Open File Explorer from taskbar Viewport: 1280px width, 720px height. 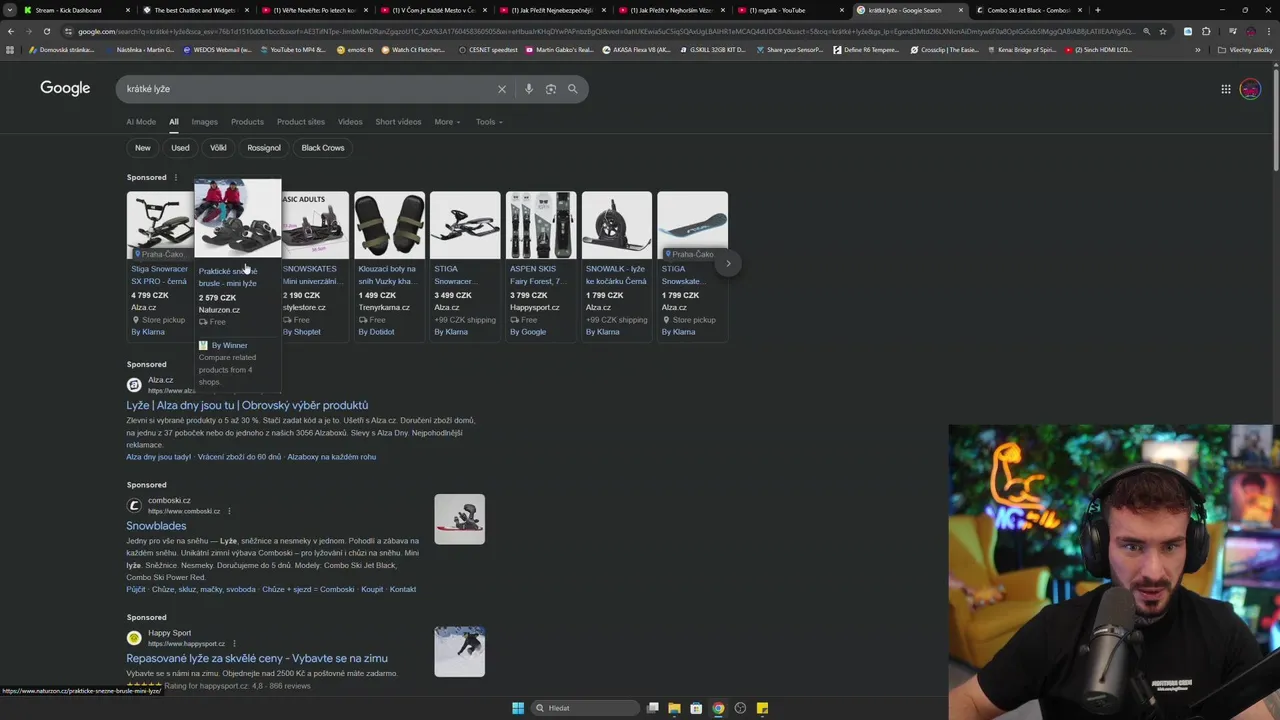[674, 708]
